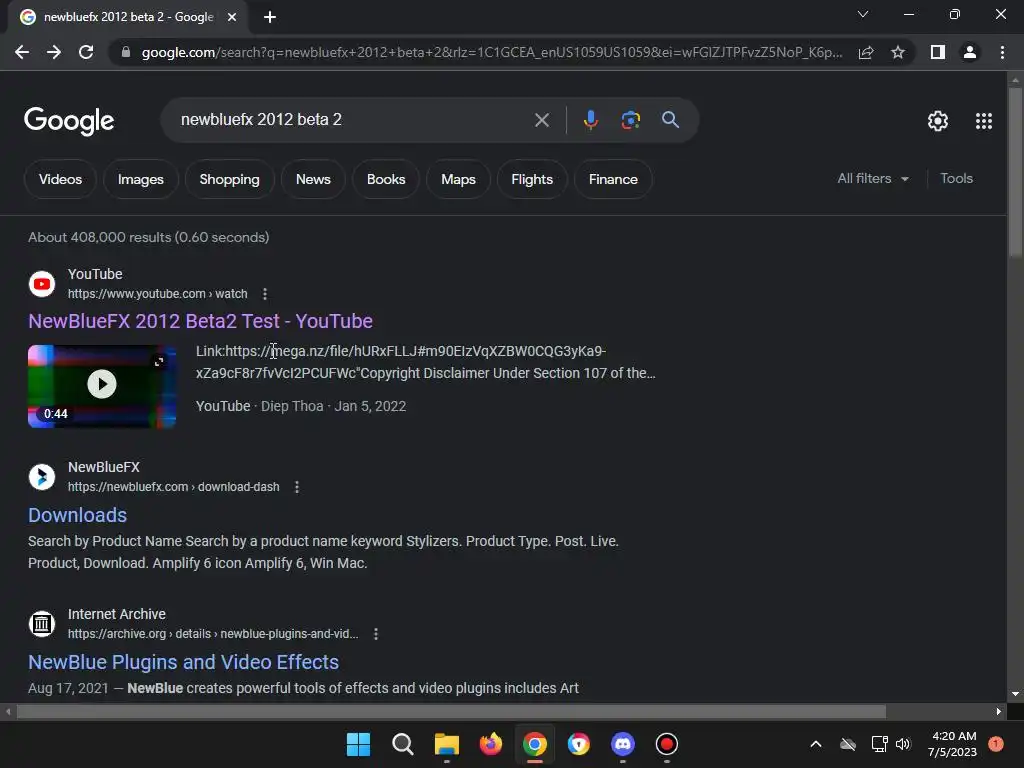Share this page from the address bar
This screenshot has width=1024, height=768.
[866, 52]
